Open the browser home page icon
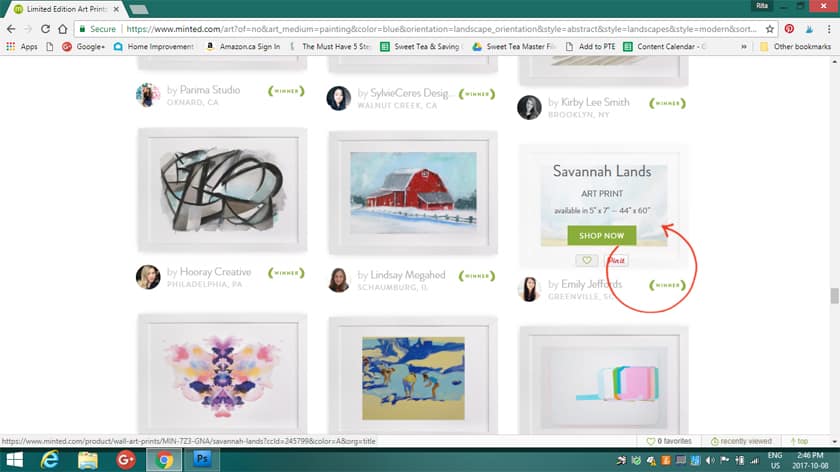 coord(63,29)
